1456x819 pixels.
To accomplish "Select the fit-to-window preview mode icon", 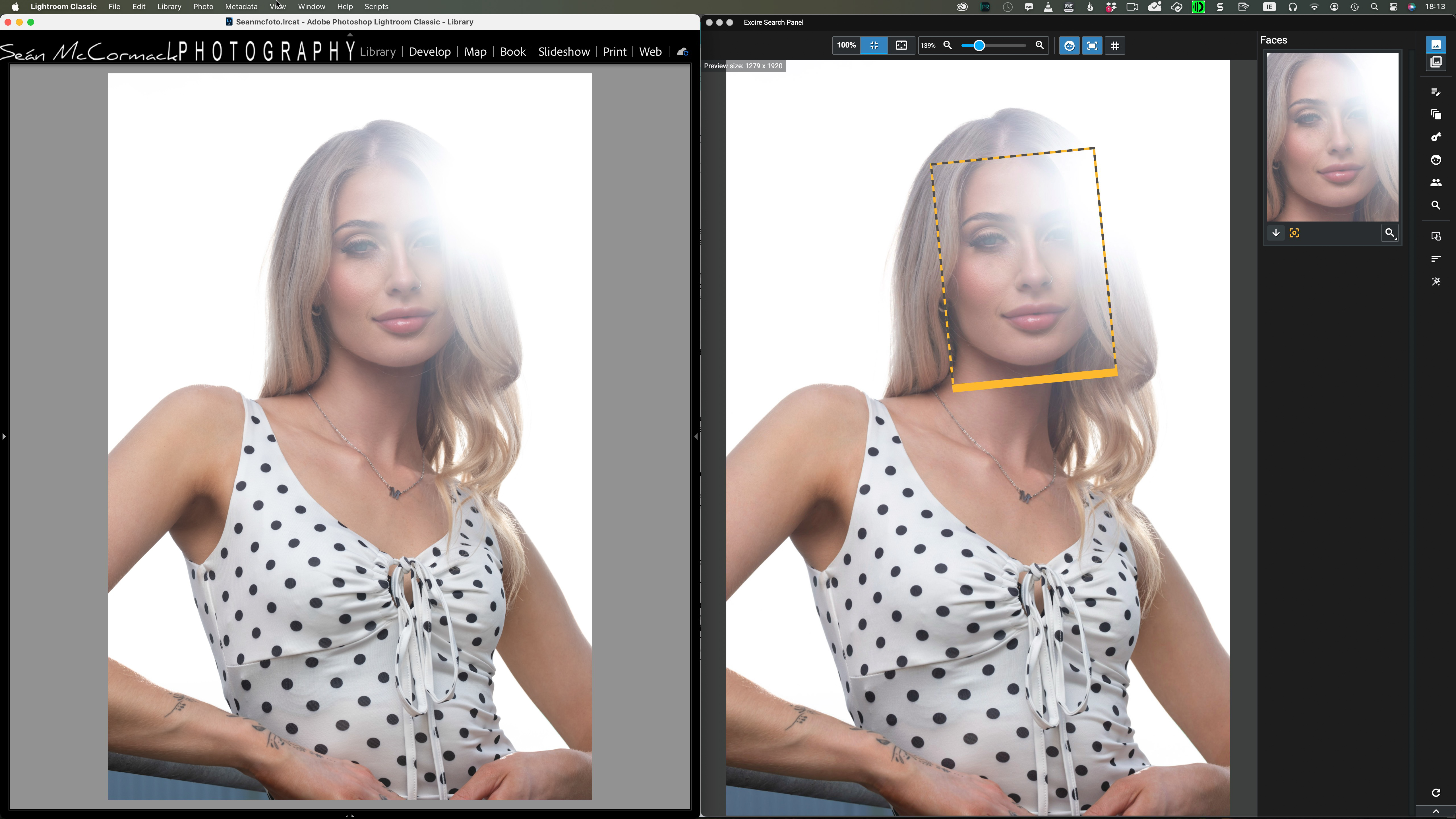I will 874,45.
